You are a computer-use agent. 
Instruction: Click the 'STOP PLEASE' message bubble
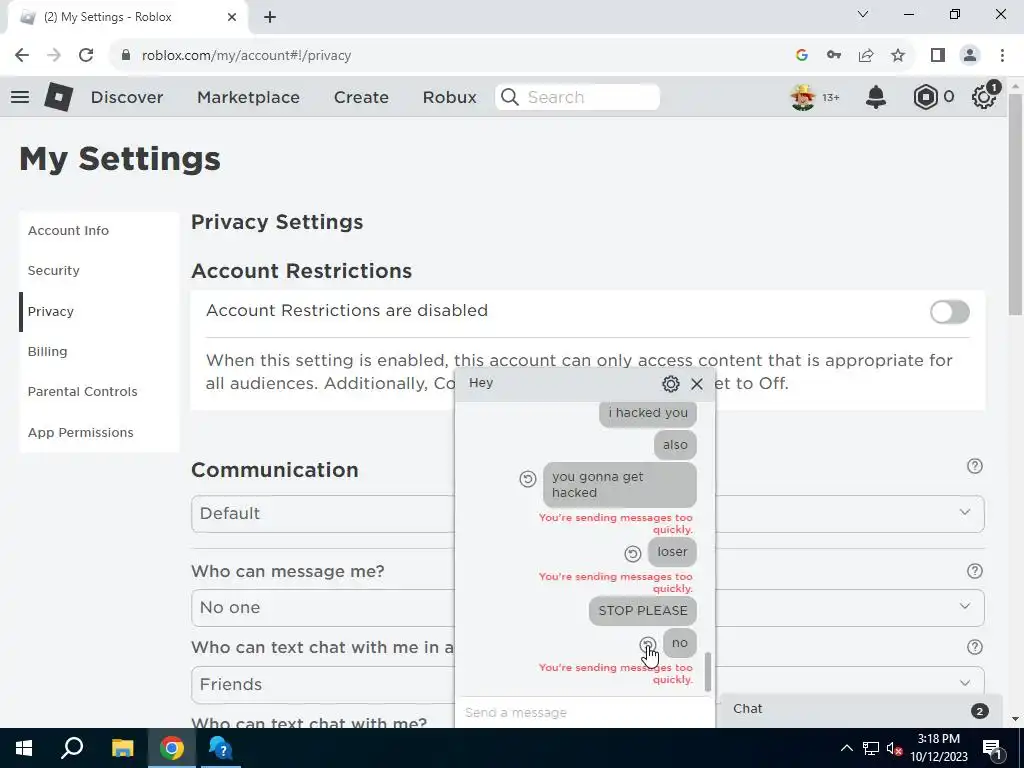click(x=643, y=611)
